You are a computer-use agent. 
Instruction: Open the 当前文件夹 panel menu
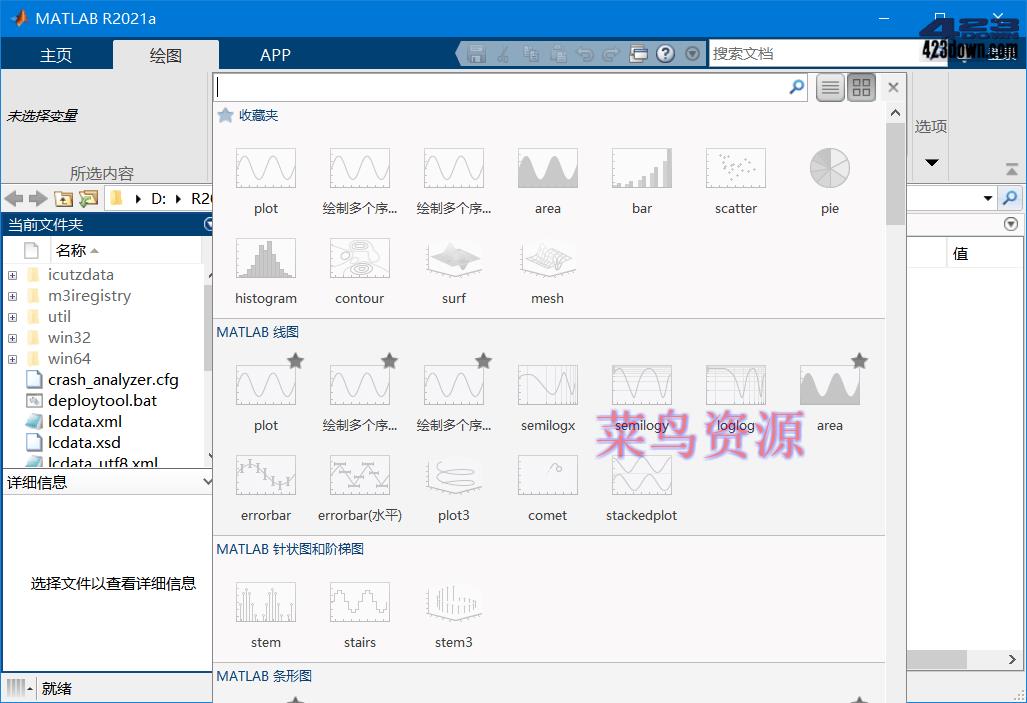207,224
